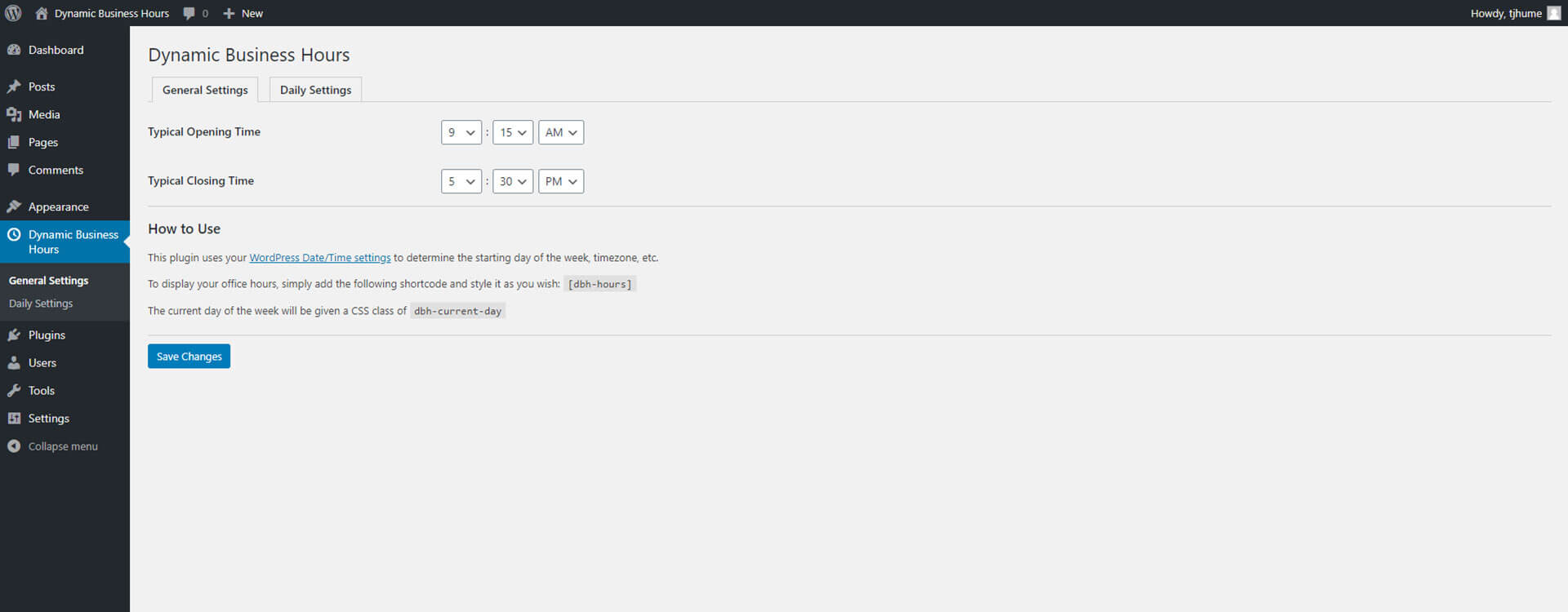Expand the closing time PM selector

coord(560,181)
